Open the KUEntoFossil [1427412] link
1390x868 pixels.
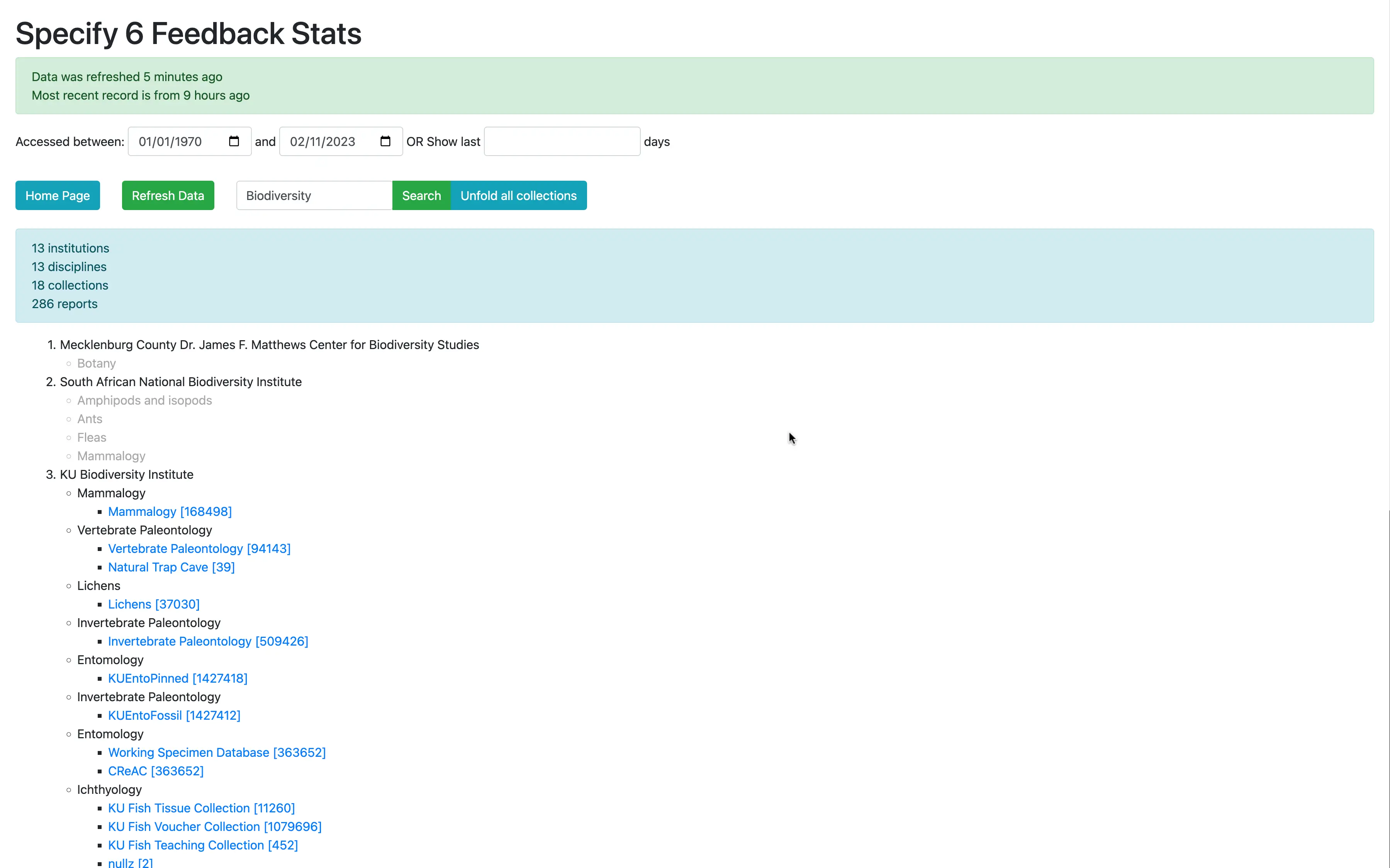click(174, 716)
